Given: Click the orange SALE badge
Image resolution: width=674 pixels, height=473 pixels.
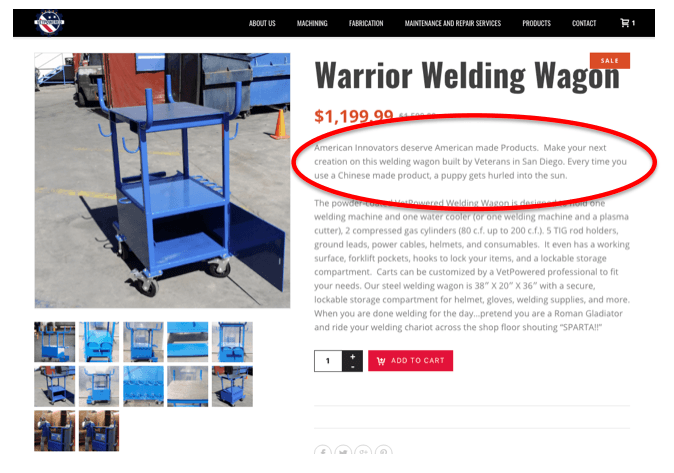Looking at the screenshot, I should coord(610,61).
